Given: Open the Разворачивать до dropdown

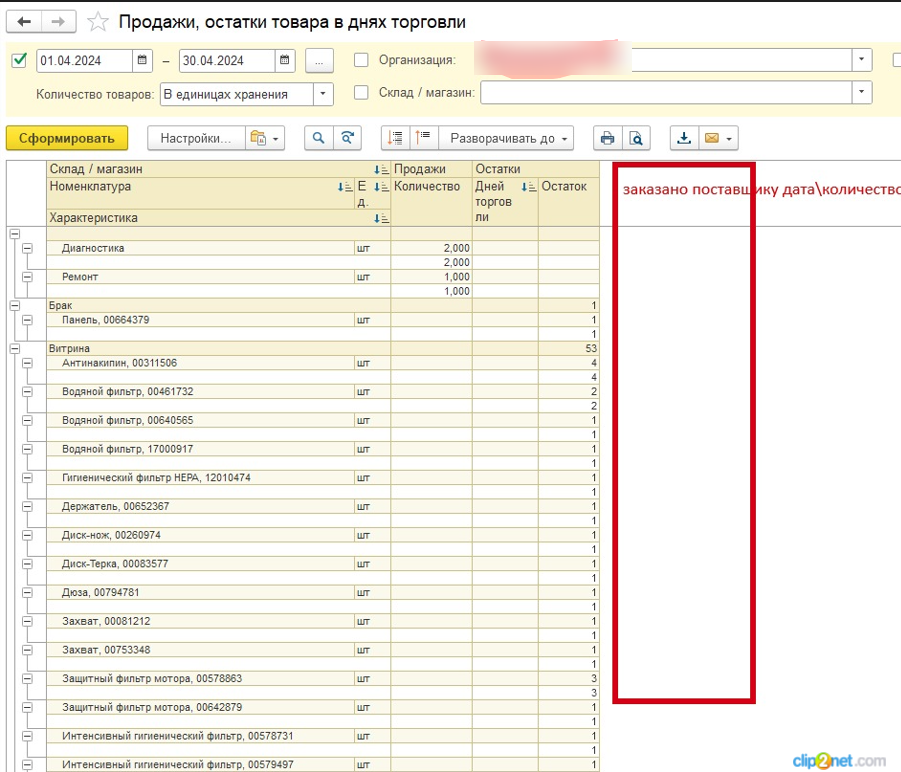Looking at the screenshot, I should coord(509,138).
